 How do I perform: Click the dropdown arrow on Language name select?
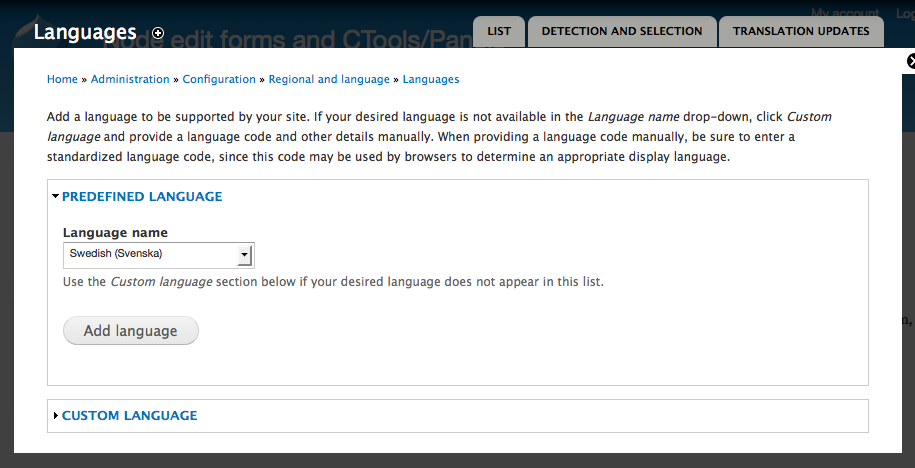coord(245,256)
